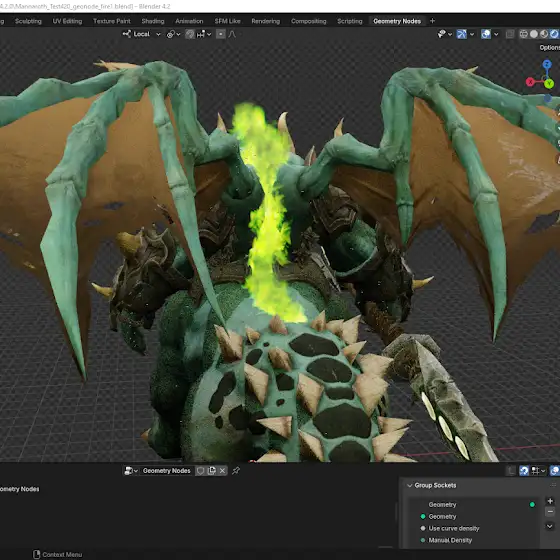Select the SFM Like workspace tab
Screen dimensions: 560x560
coord(228,21)
